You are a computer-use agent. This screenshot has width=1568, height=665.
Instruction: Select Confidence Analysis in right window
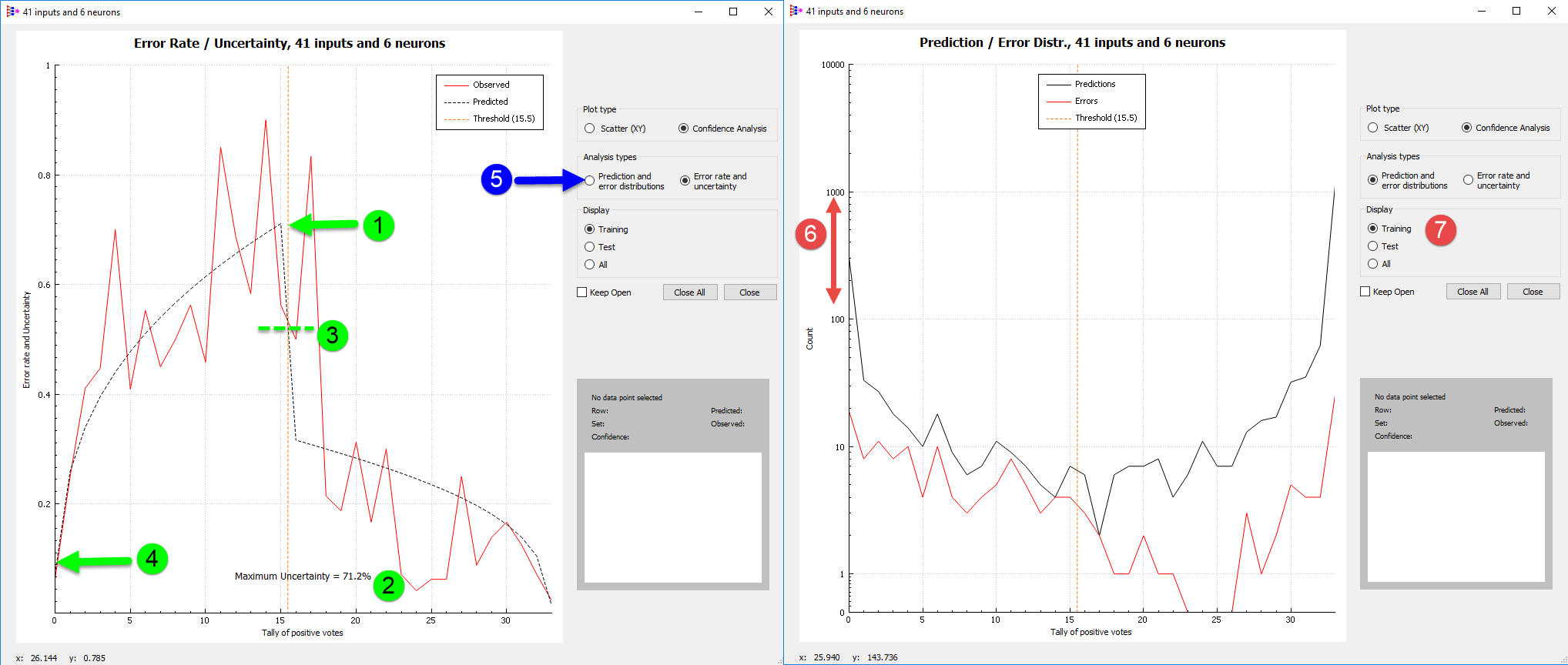coord(1466,128)
